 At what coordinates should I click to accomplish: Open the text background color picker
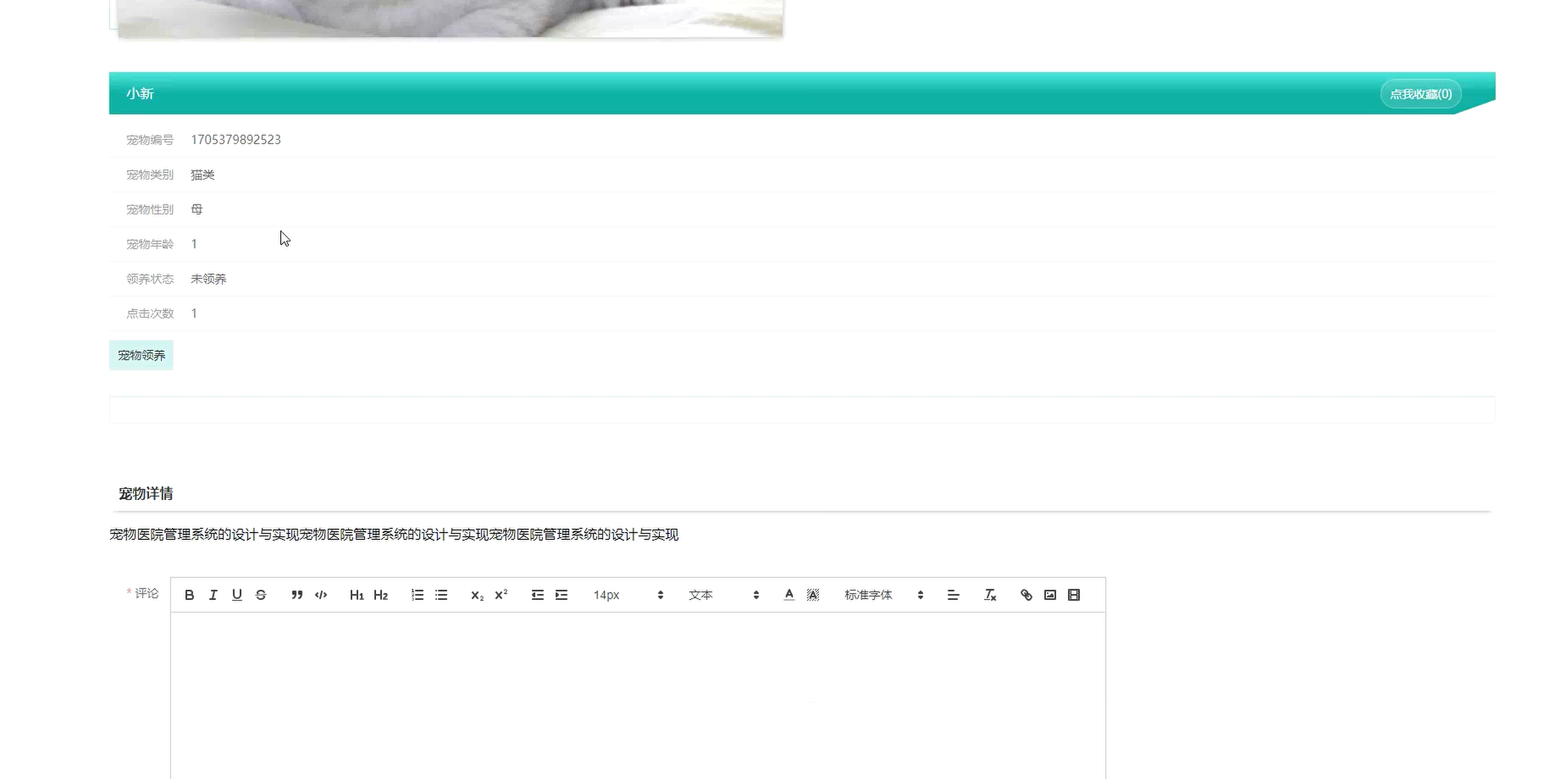click(x=813, y=595)
